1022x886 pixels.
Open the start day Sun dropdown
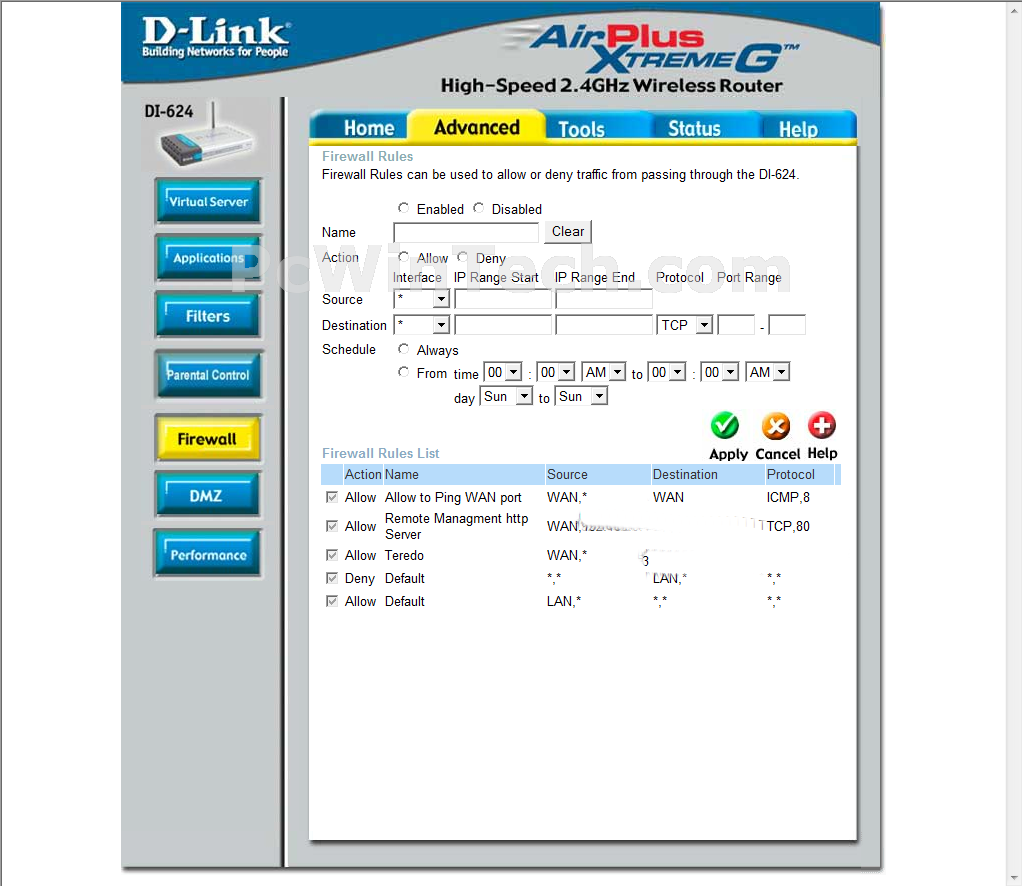506,396
